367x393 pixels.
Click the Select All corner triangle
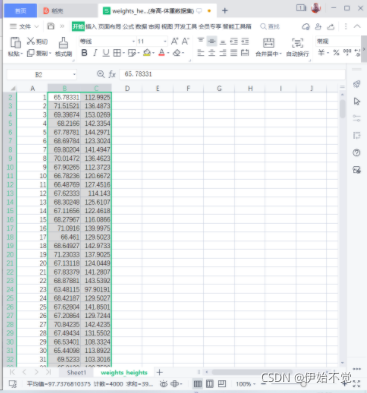(13, 89)
